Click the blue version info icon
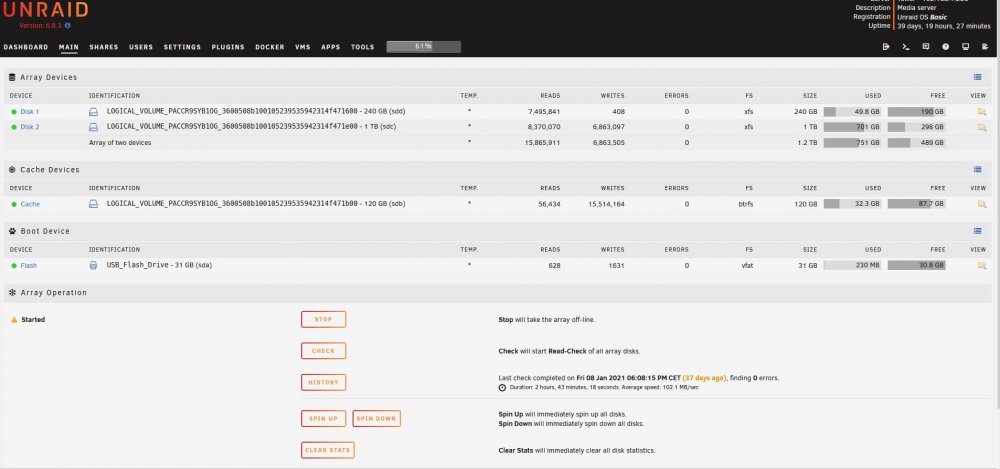 click(x=68, y=26)
